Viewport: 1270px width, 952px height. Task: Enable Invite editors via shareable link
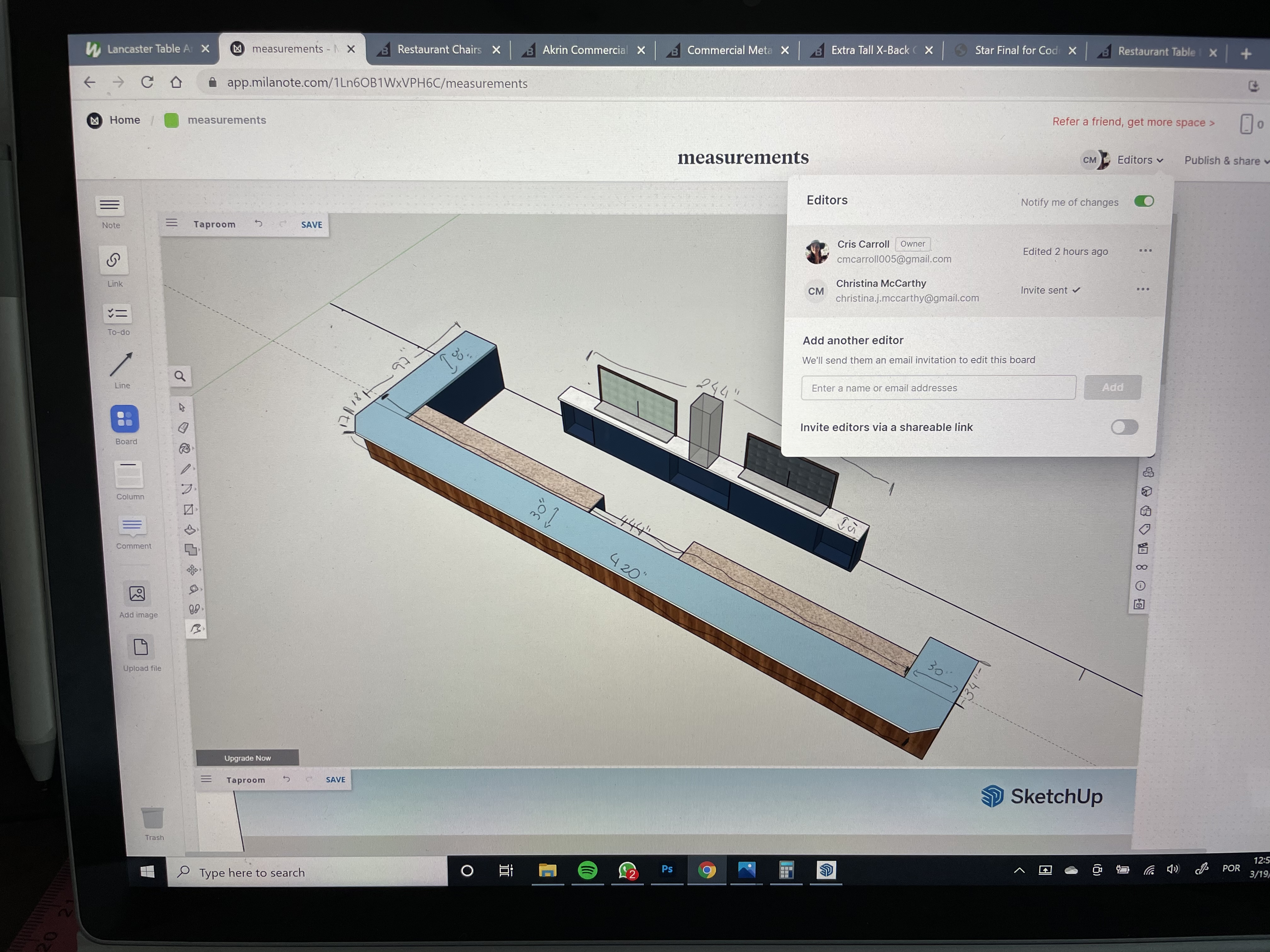point(1124,427)
